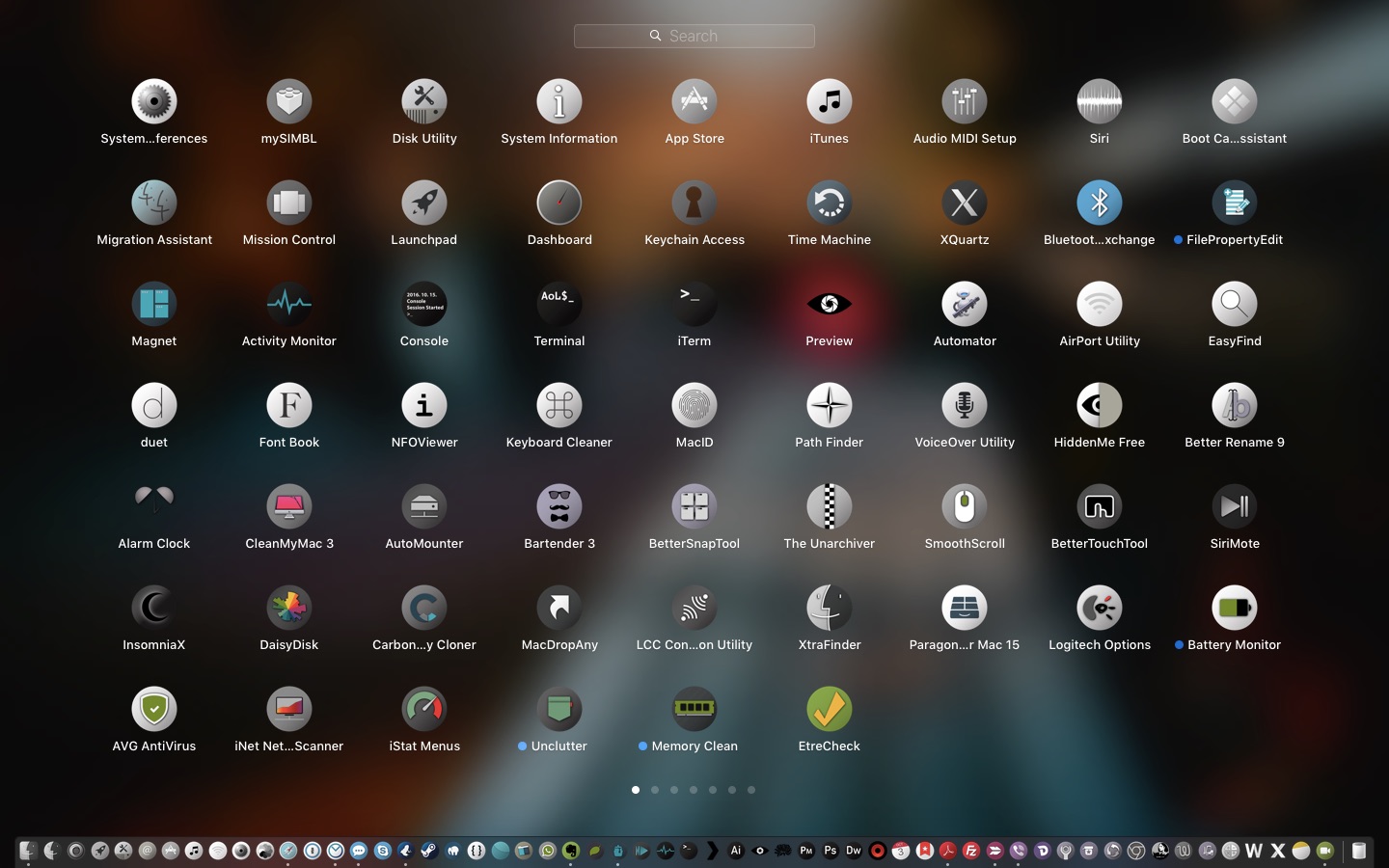The image size is (1389, 868).
Task: Open SmoothScroll
Action: tap(965, 506)
